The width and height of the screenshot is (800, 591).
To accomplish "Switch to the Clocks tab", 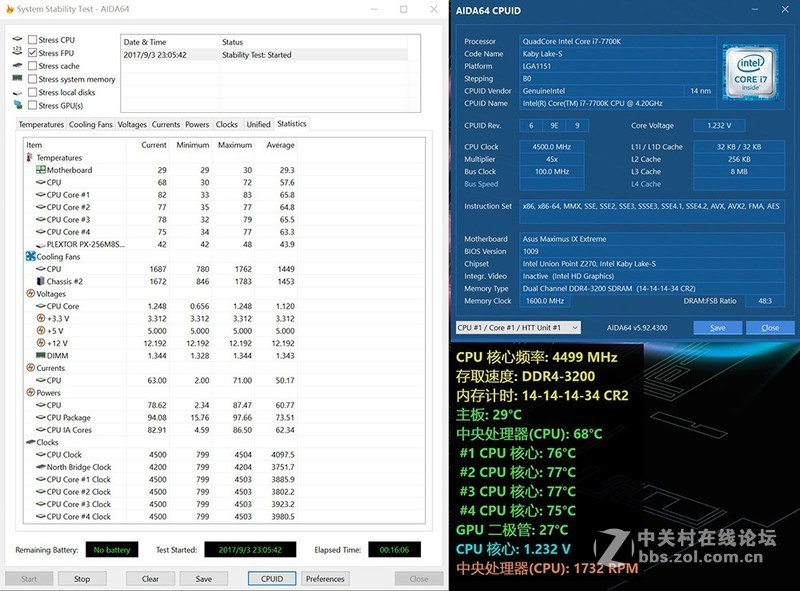I will (227, 124).
